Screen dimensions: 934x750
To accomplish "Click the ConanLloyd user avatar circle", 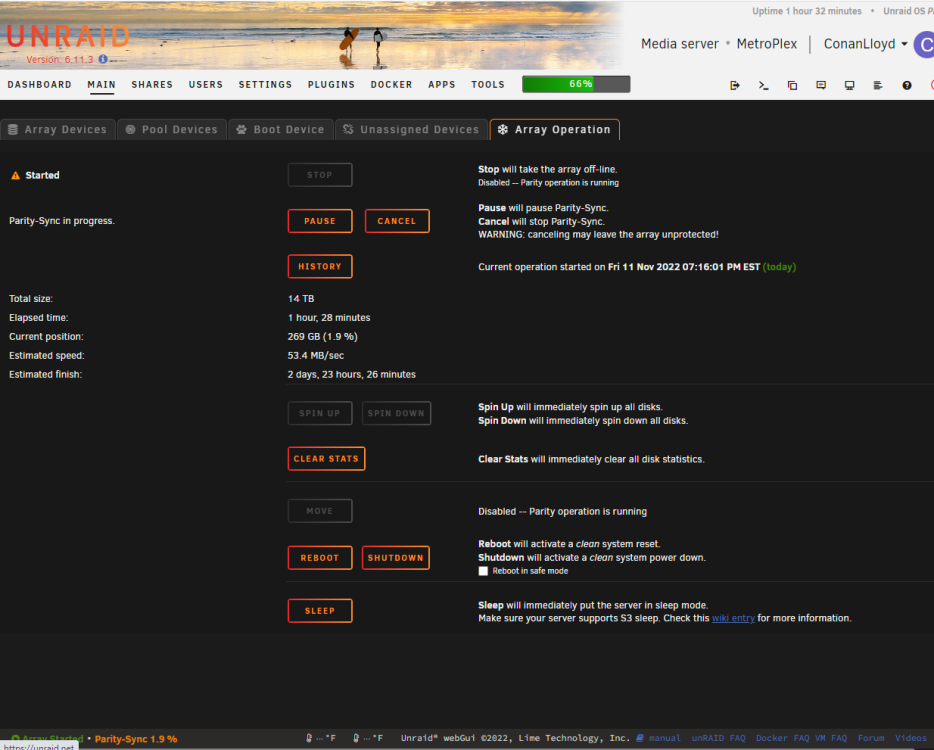I will 924,45.
